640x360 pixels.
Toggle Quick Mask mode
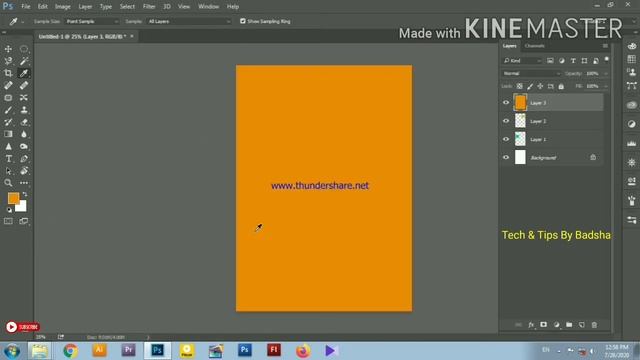click(8, 221)
